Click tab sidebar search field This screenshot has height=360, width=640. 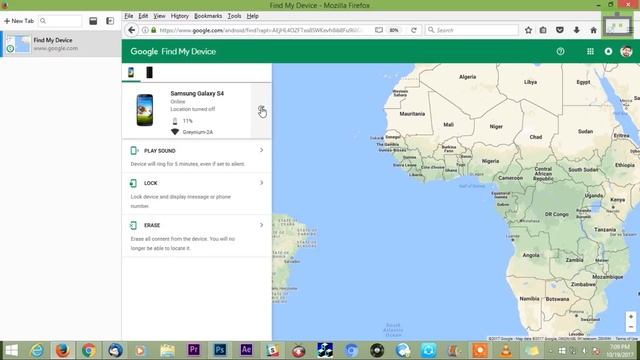pyautogui.click(x=60, y=21)
